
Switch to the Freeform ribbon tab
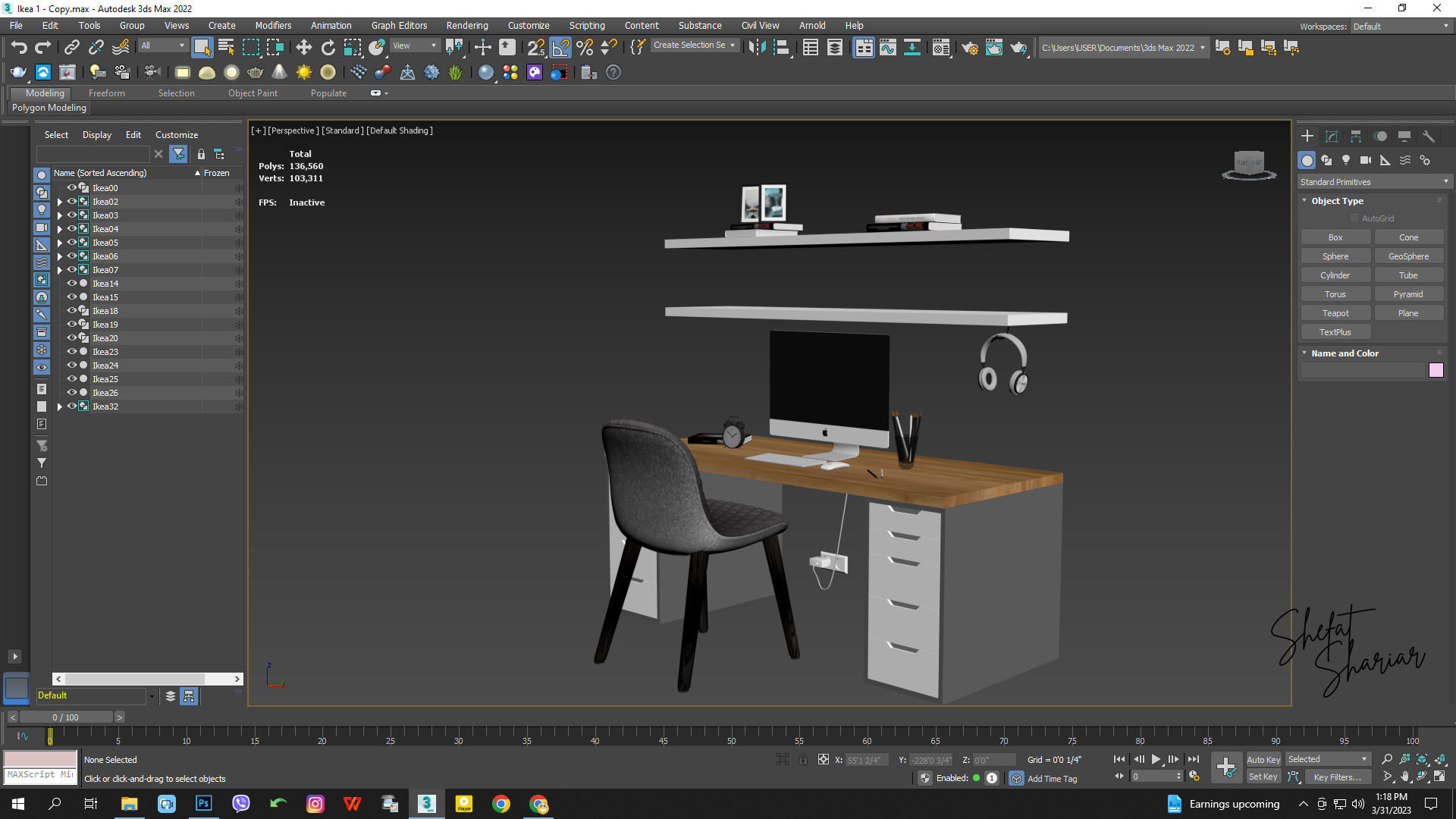pos(106,93)
